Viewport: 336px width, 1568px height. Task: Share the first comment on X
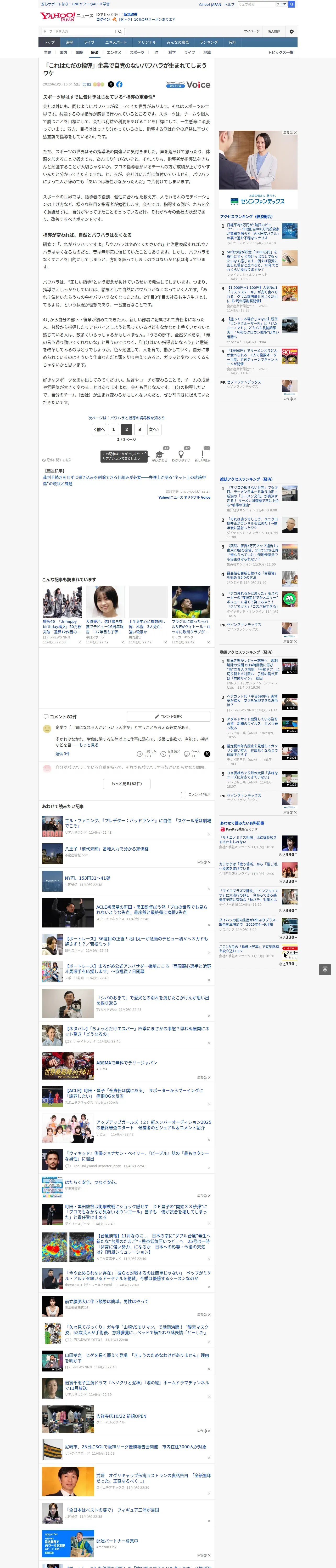click(x=207, y=754)
